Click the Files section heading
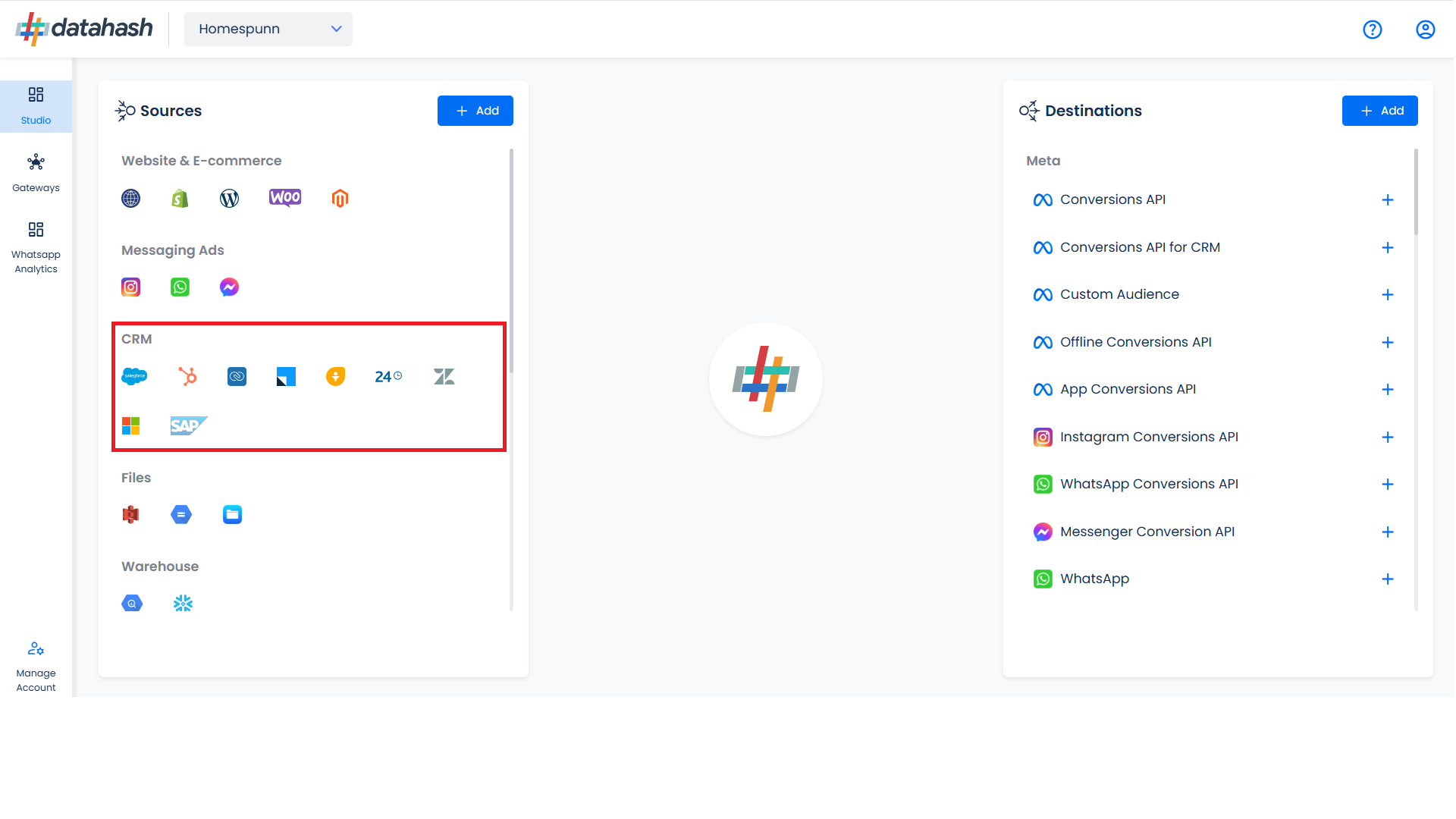 [136, 478]
